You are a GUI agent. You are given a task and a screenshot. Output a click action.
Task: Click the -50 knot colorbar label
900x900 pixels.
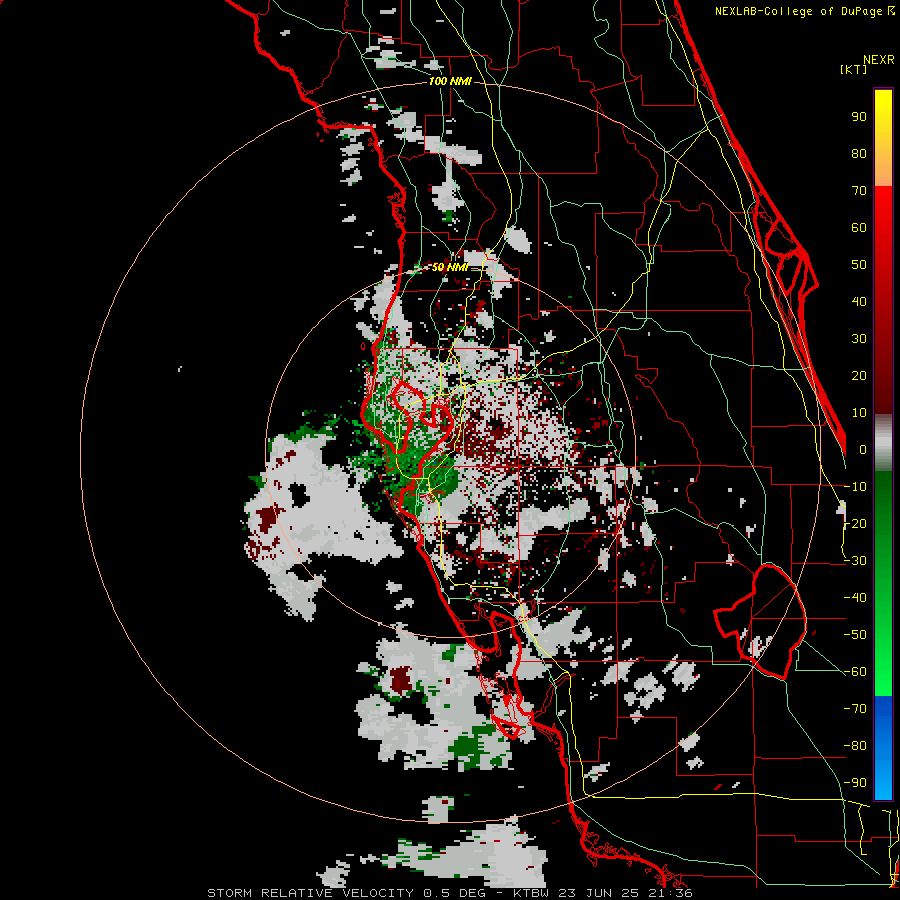click(x=855, y=635)
